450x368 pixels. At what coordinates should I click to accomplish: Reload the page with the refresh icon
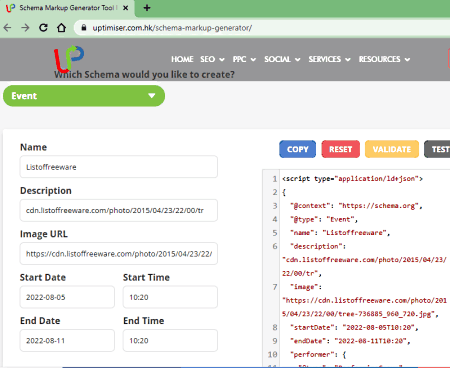coord(43,28)
